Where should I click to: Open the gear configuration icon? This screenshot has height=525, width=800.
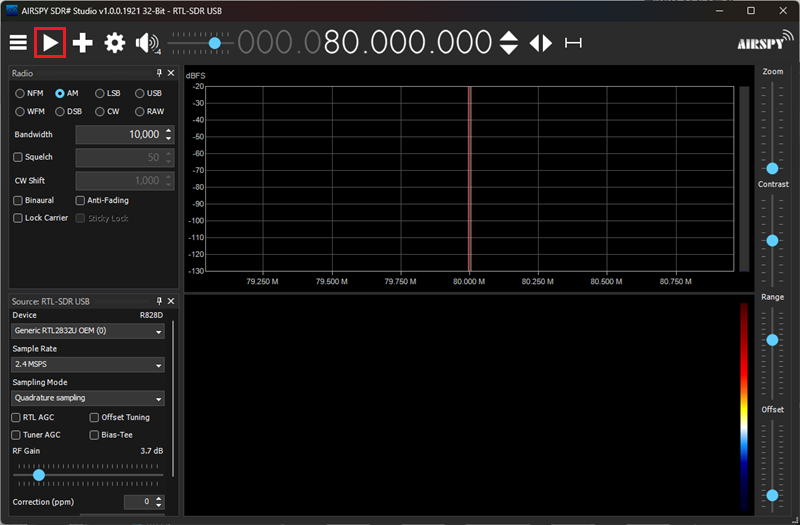115,43
